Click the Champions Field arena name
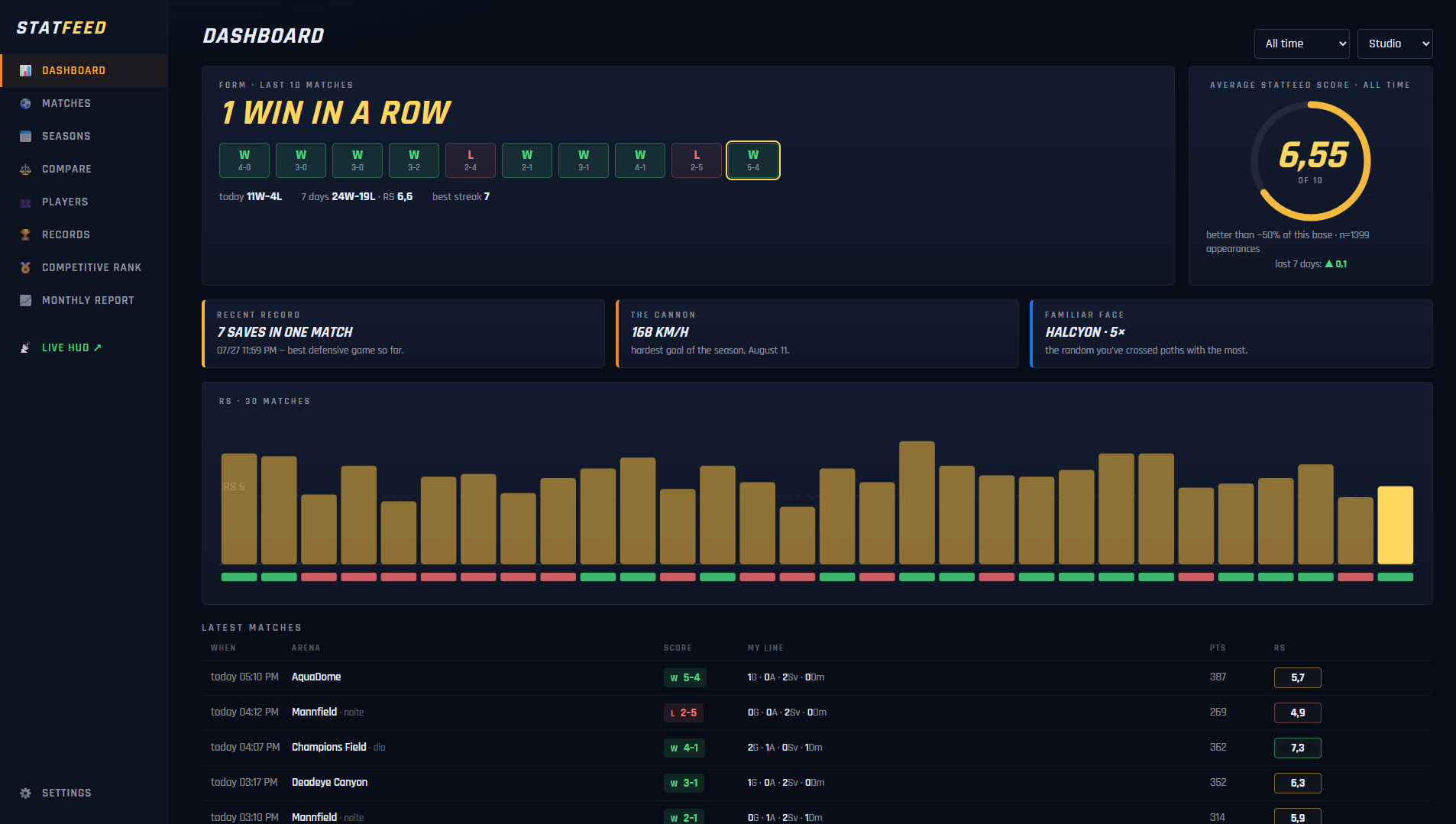 [x=329, y=748]
